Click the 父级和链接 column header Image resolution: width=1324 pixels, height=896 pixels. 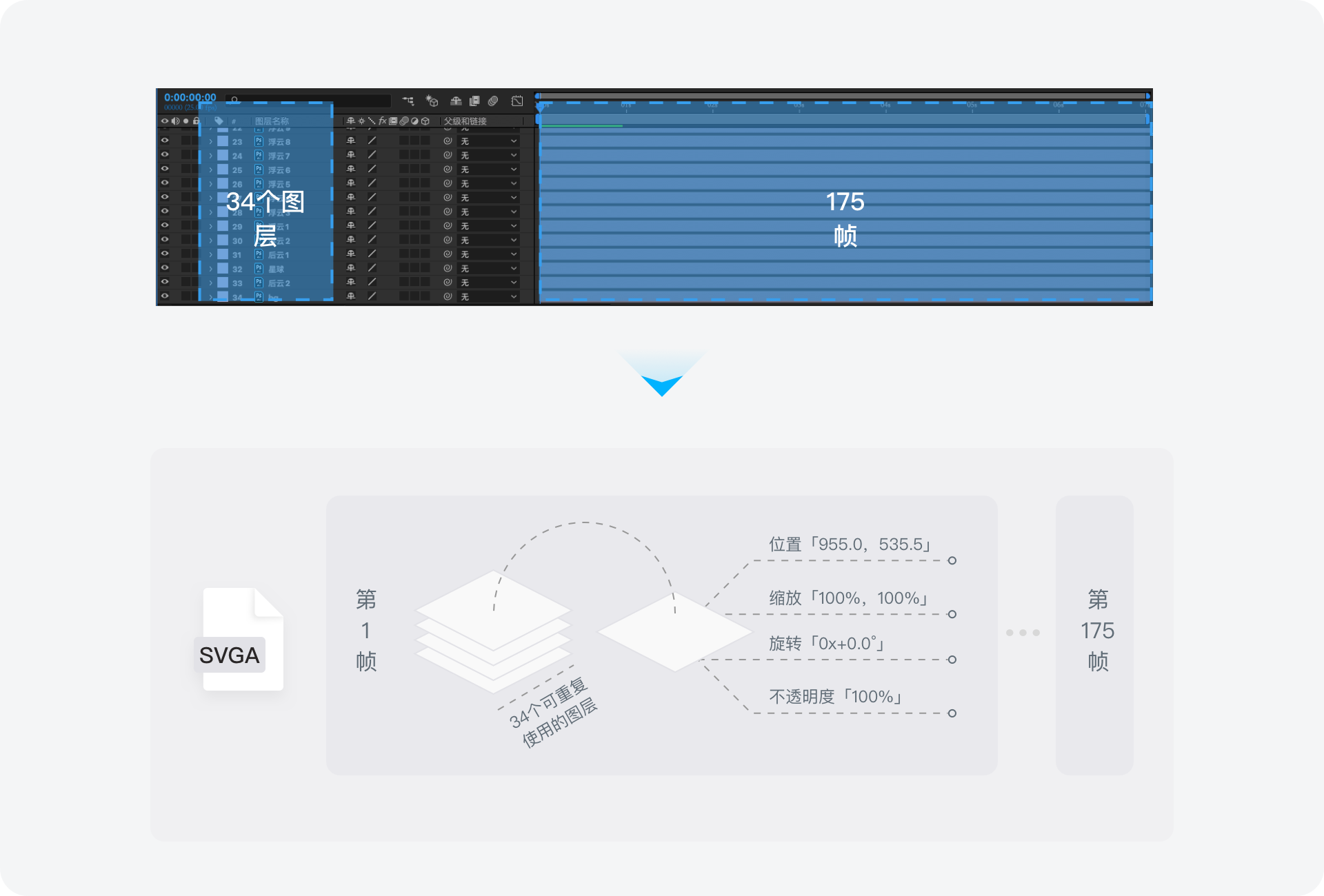tap(465, 121)
